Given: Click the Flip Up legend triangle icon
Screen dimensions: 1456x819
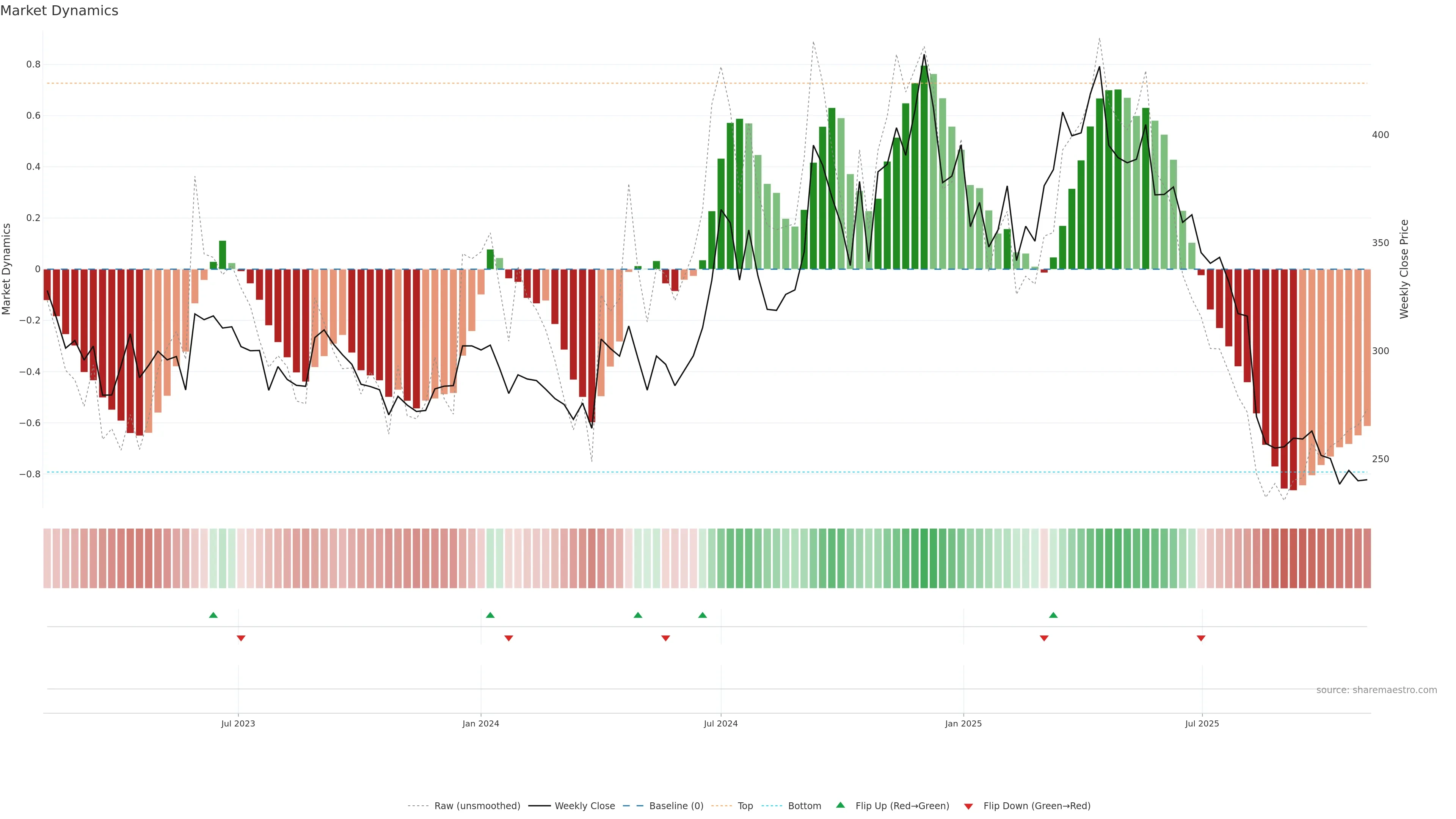Looking at the screenshot, I should click(841, 805).
